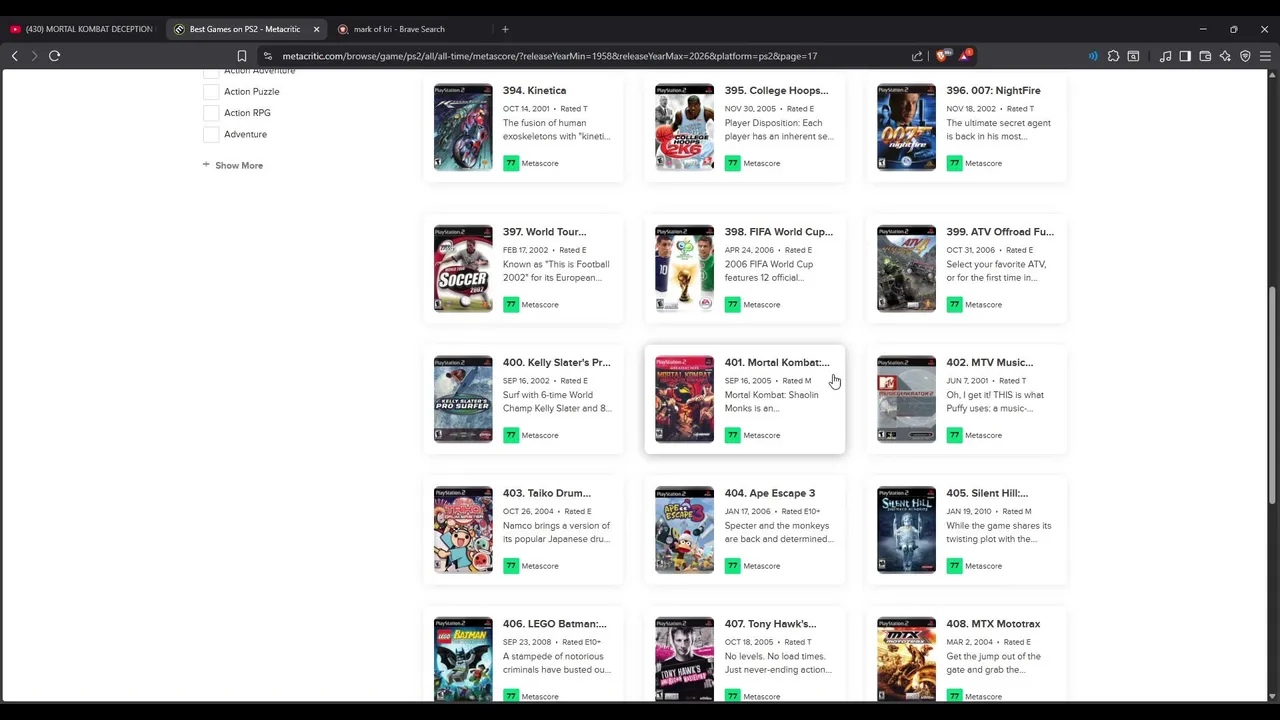
Task: Open Brave Rewards triangle icon
Action: point(965,56)
